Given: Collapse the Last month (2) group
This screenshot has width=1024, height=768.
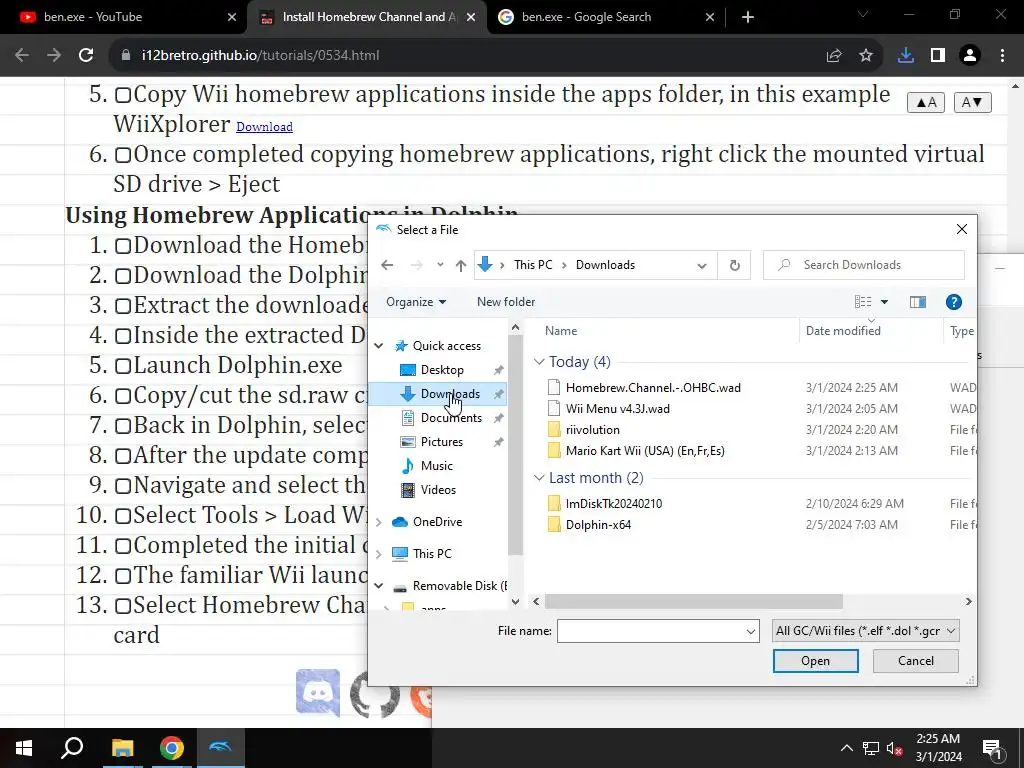Looking at the screenshot, I should tap(539, 478).
